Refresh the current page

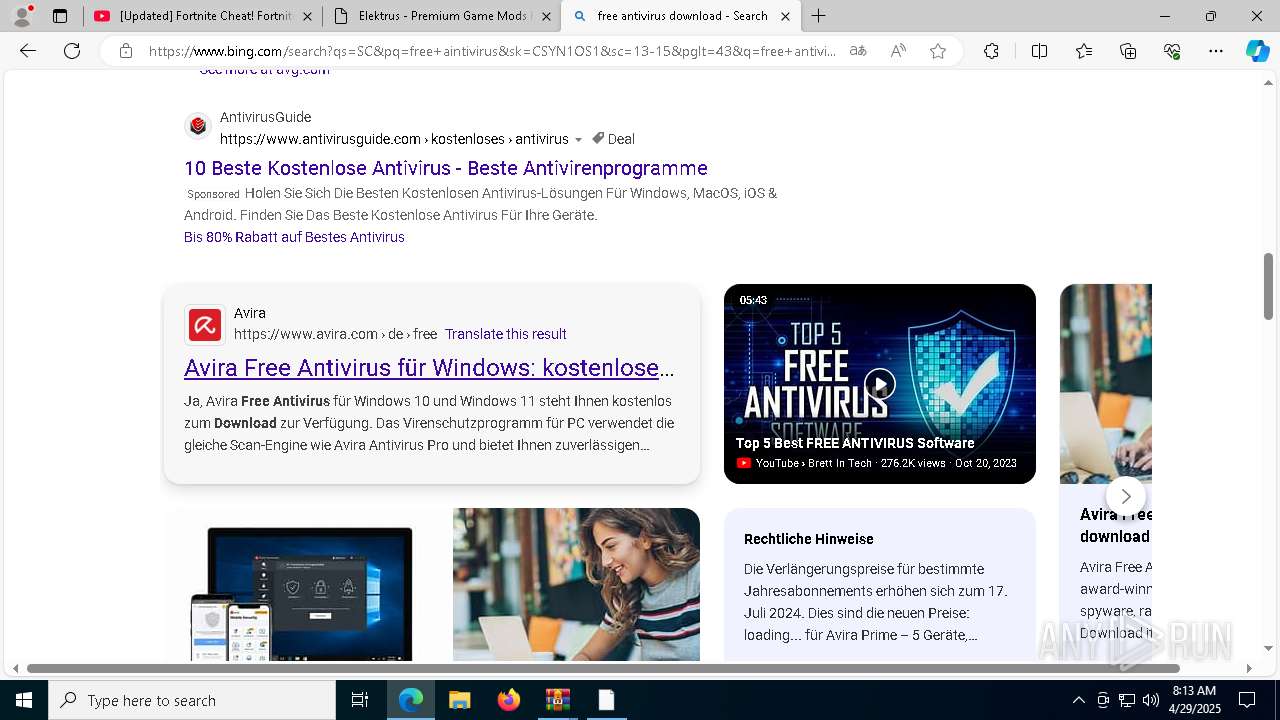click(x=72, y=51)
